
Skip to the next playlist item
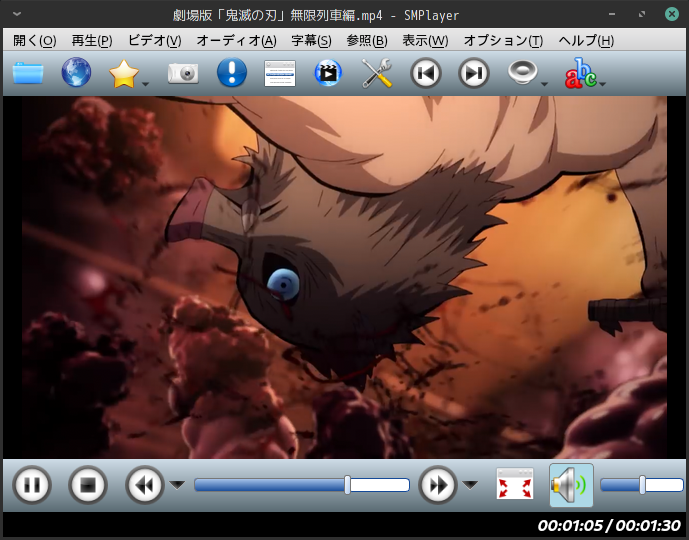point(474,73)
